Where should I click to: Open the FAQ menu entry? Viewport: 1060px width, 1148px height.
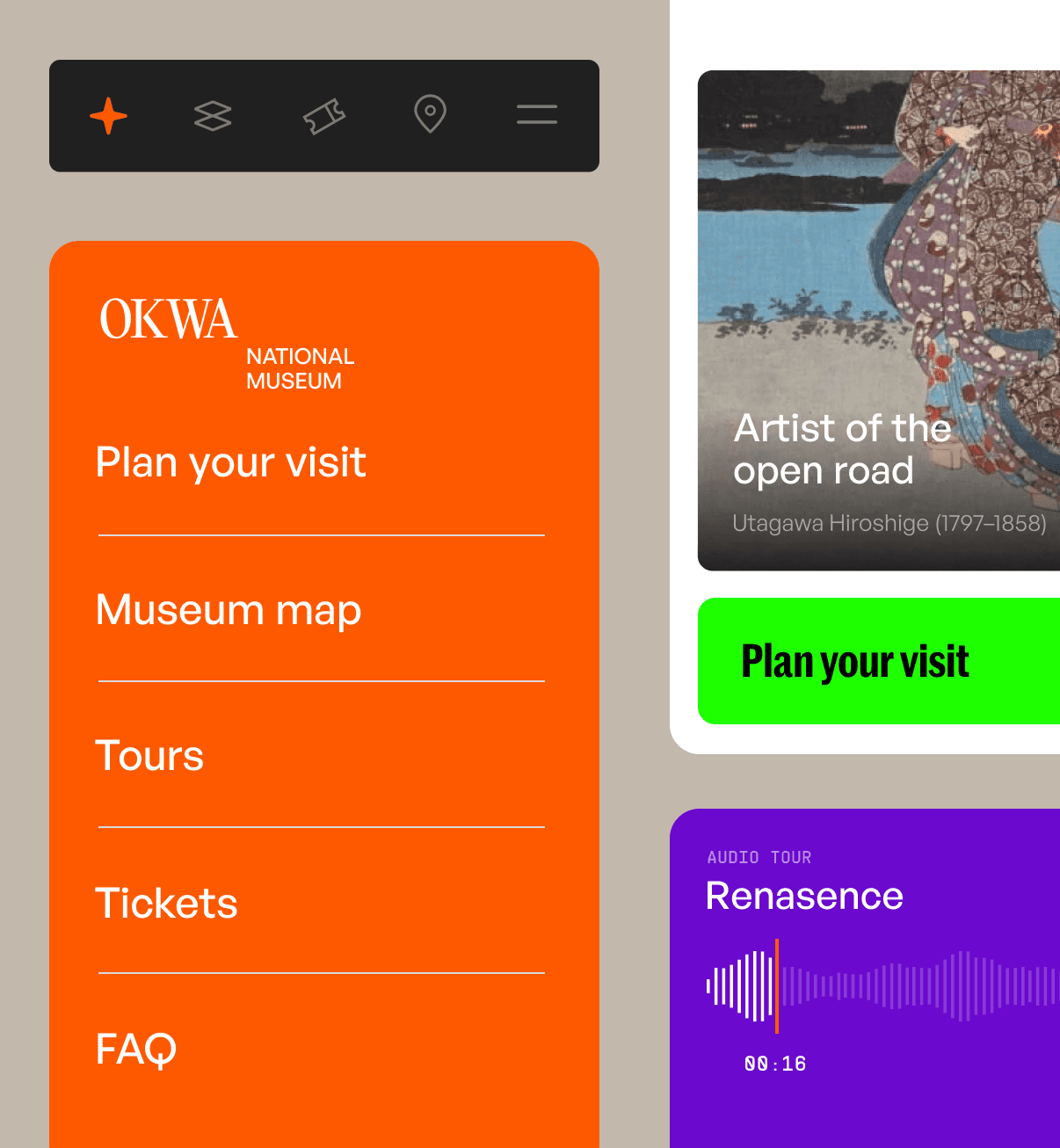[136, 1049]
